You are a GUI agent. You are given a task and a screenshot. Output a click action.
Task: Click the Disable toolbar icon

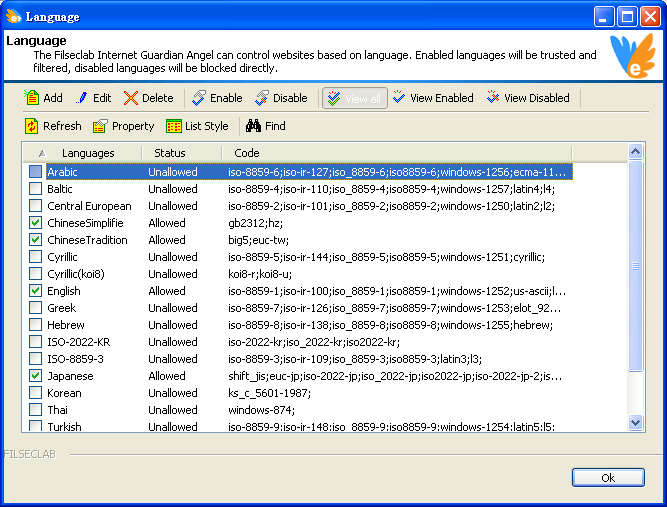[262, 98]
